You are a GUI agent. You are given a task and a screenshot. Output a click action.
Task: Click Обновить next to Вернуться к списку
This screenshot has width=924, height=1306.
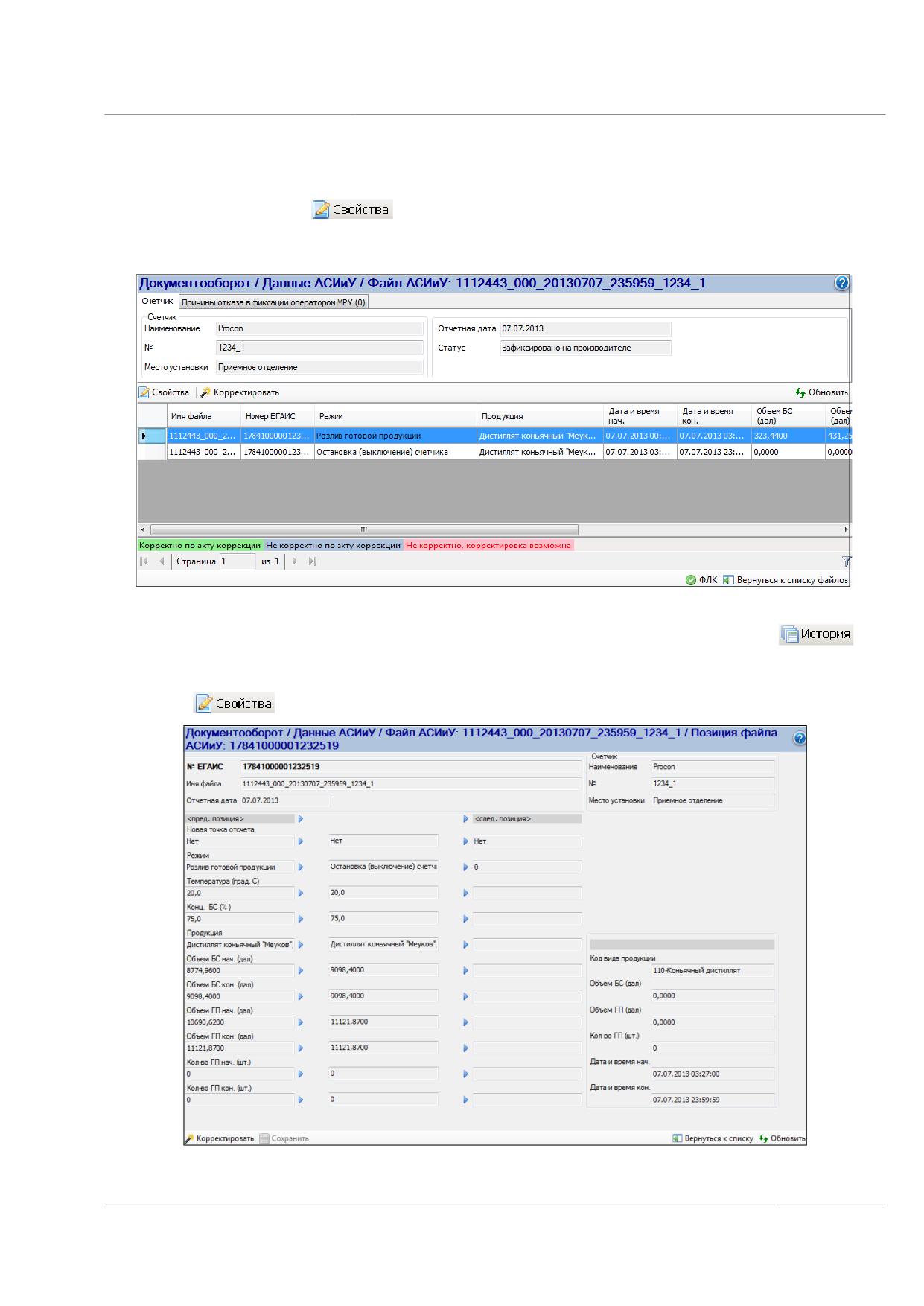(782, 1138)
